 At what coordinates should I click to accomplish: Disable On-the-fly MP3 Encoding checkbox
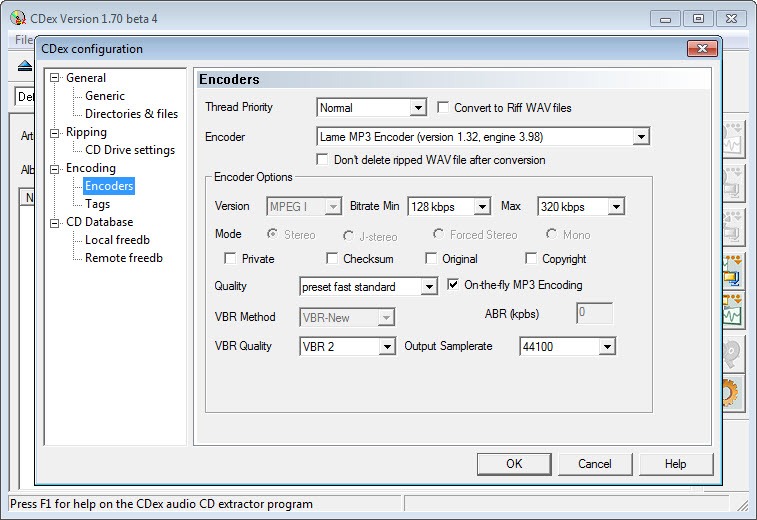[453, 284]
